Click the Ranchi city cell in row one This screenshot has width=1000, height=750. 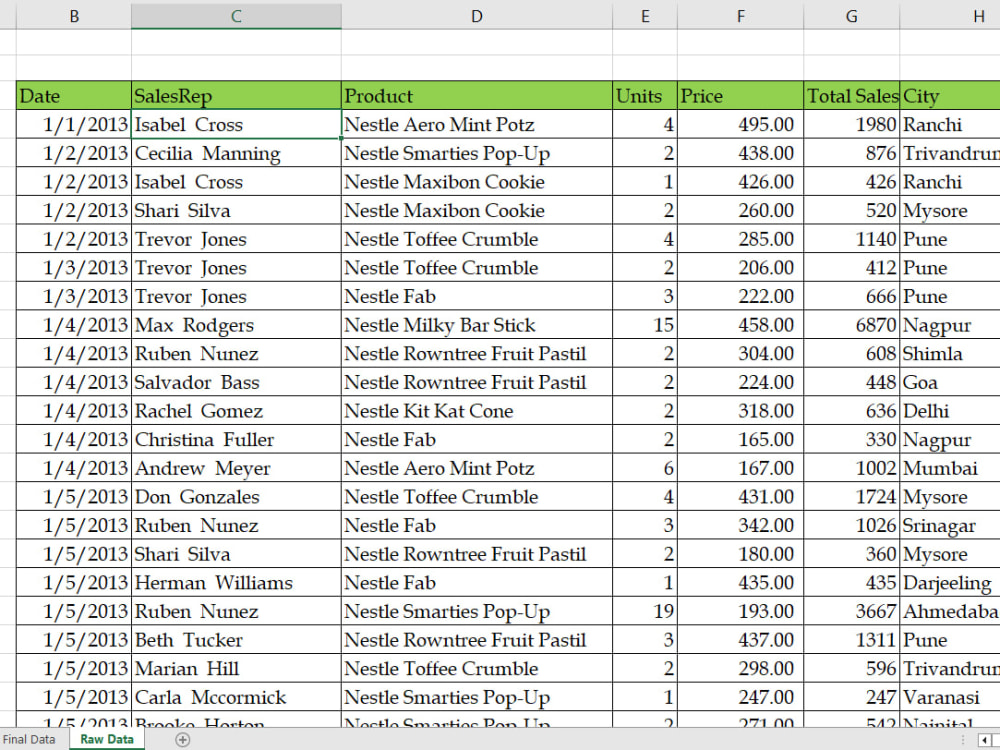938,125
